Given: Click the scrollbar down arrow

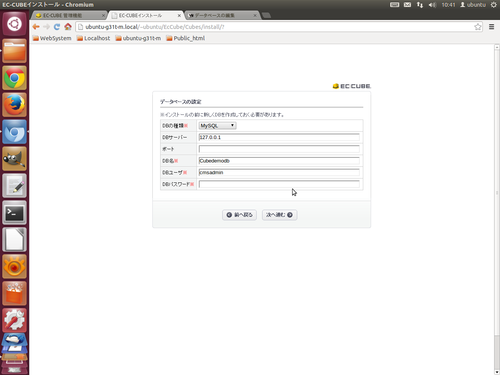Looking at the screenshot, I should point(497,372).
